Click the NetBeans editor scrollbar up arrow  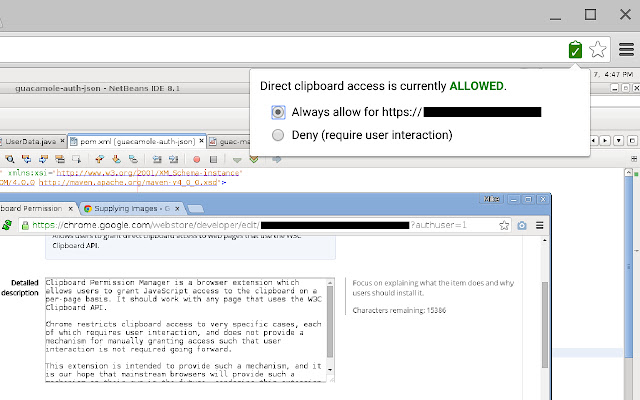(x=629, y=173)
